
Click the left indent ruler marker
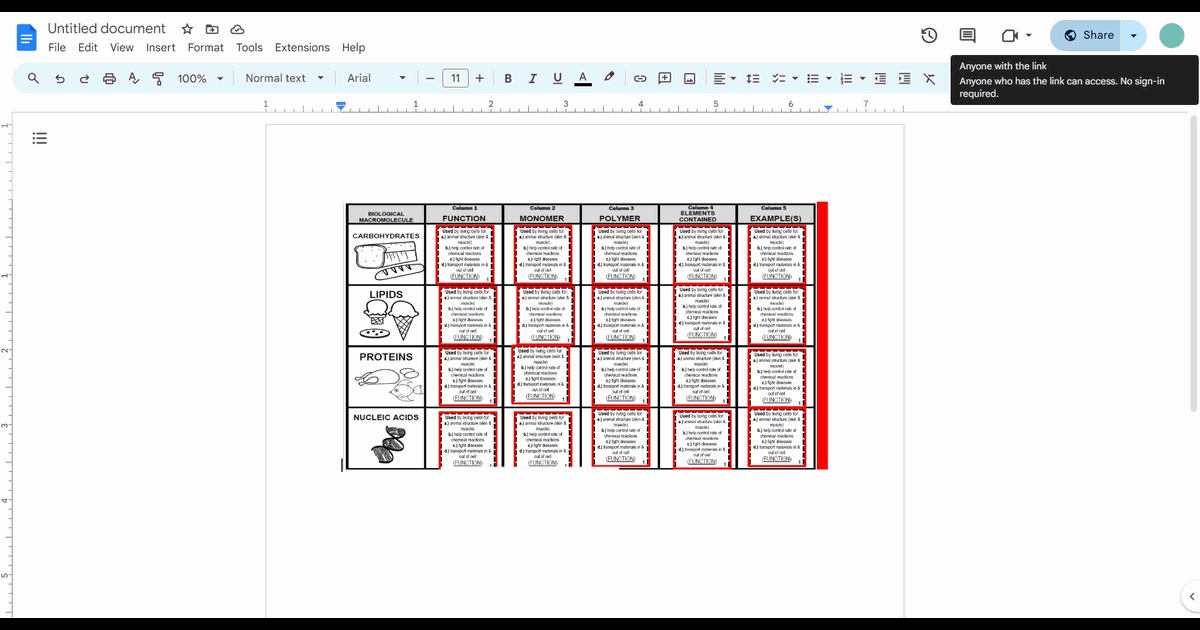pos(341,106)
